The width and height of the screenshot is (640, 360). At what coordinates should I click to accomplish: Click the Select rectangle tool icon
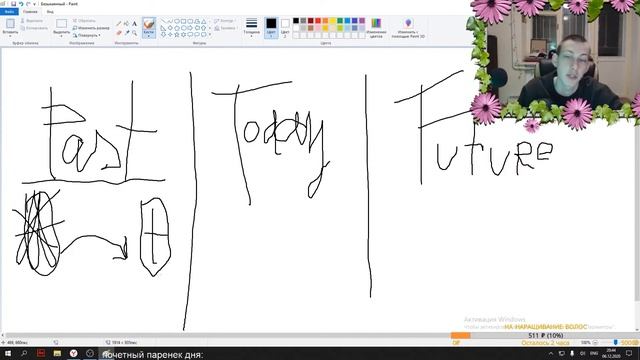pyautogui.click(x=62, y=24)
